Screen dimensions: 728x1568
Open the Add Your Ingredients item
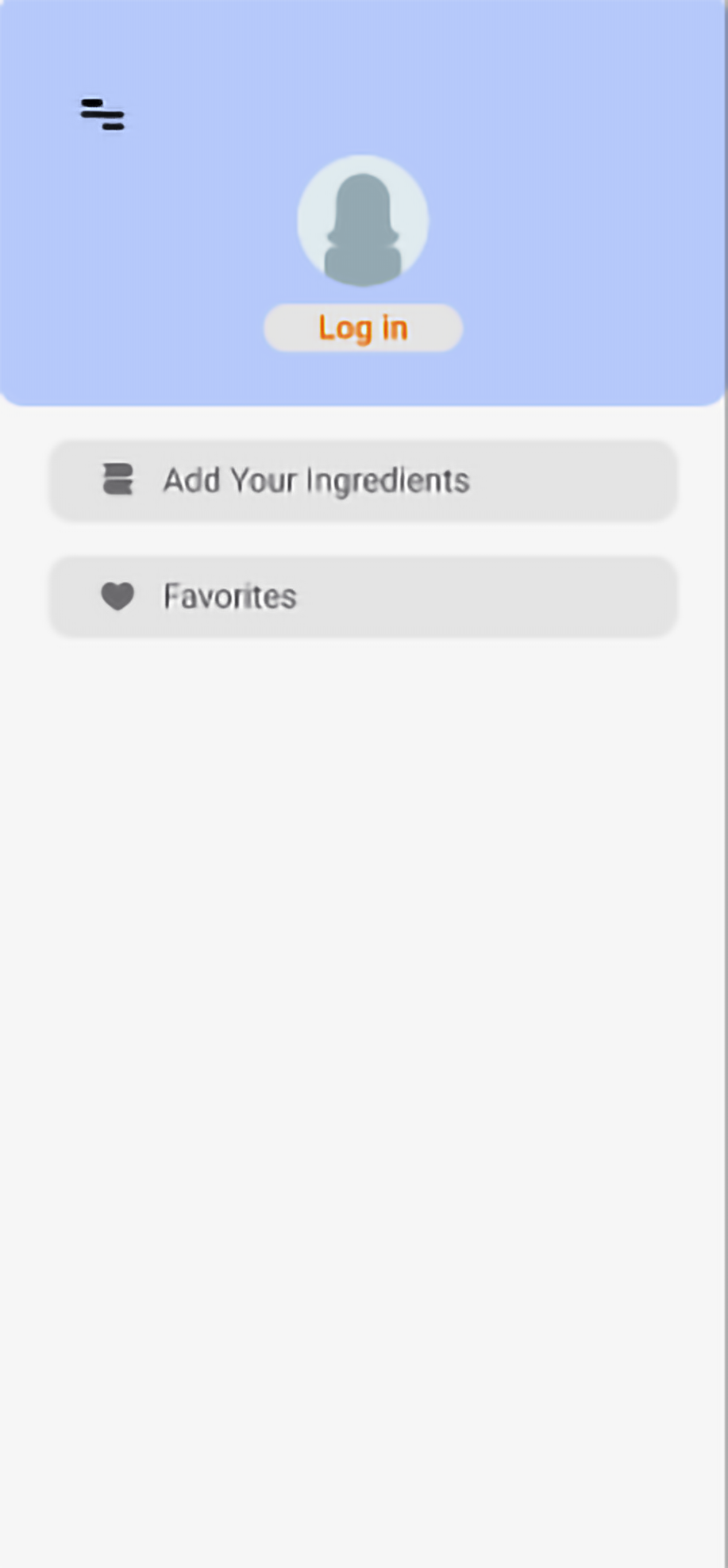coord(364,481)
